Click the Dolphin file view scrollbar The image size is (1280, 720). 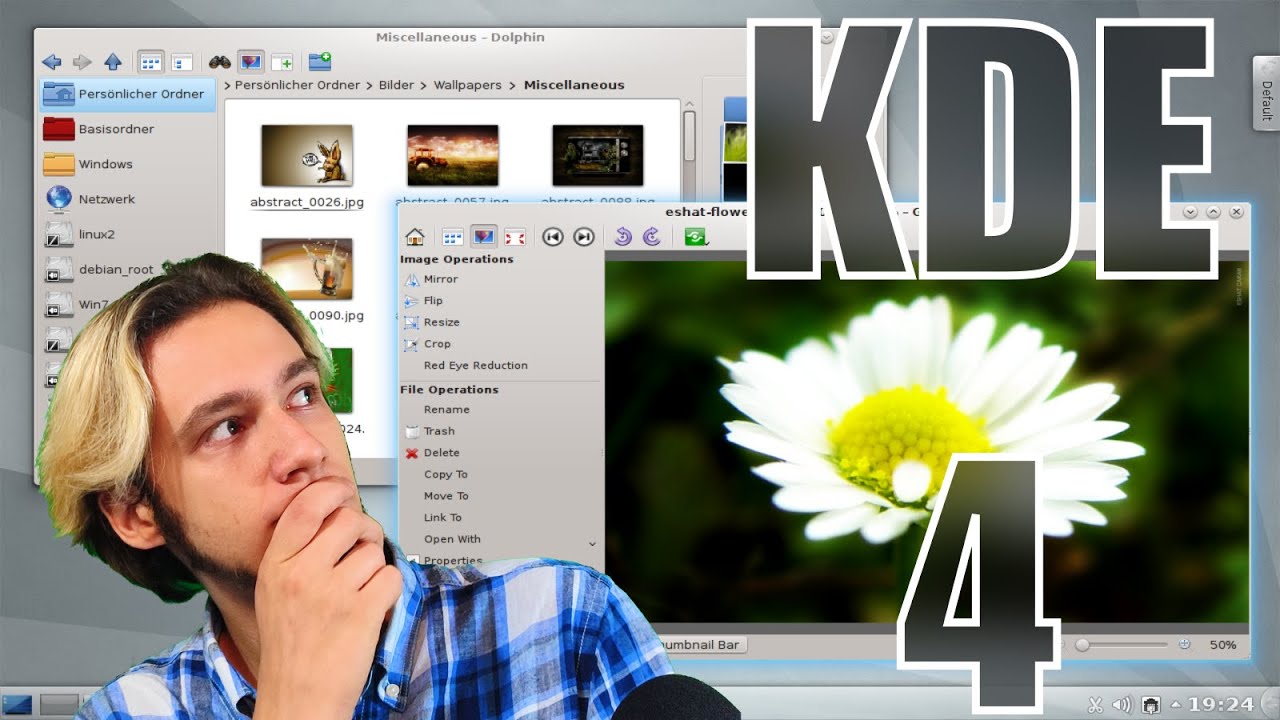click(689, 135)
